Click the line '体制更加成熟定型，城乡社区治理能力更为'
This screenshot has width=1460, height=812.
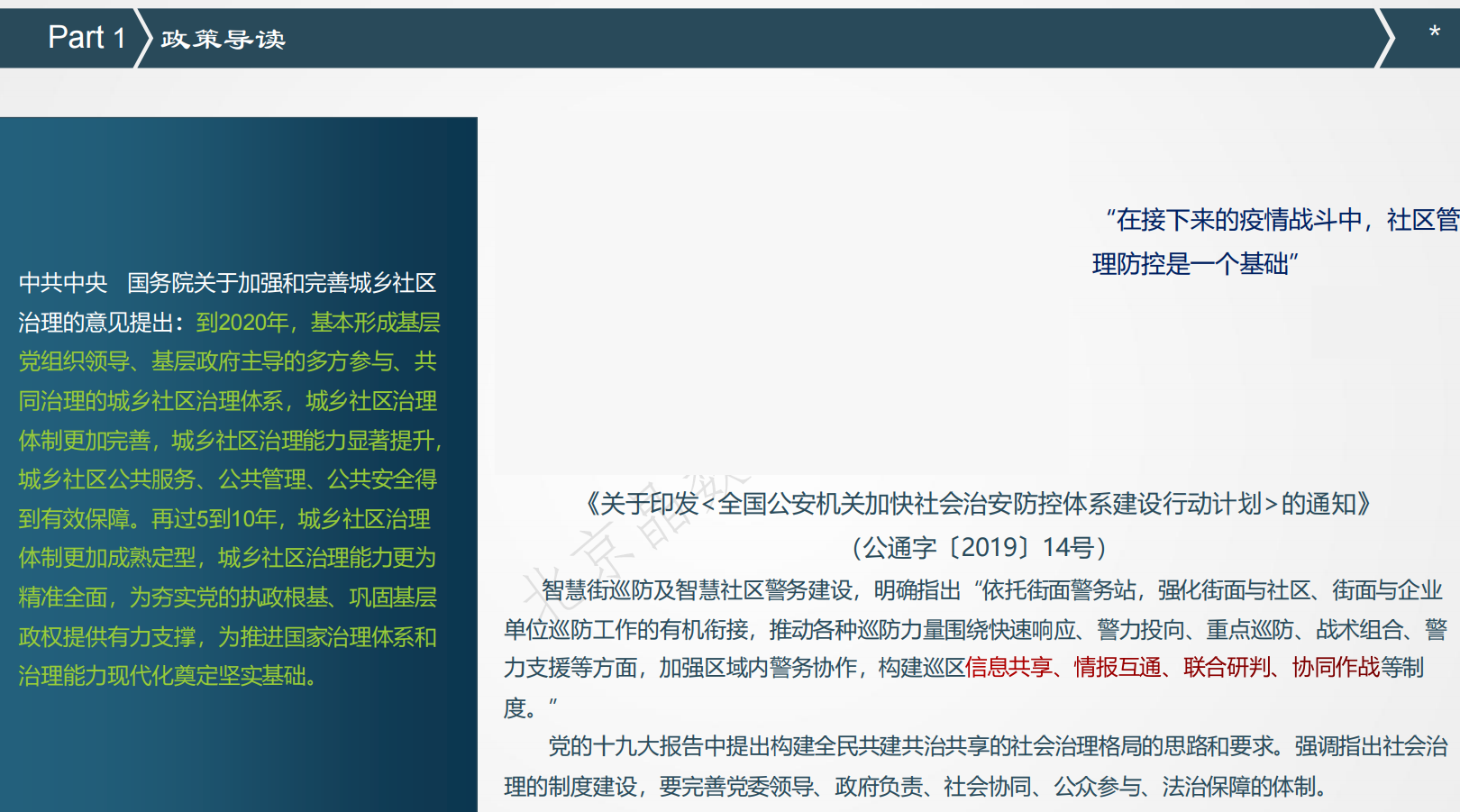227,558
